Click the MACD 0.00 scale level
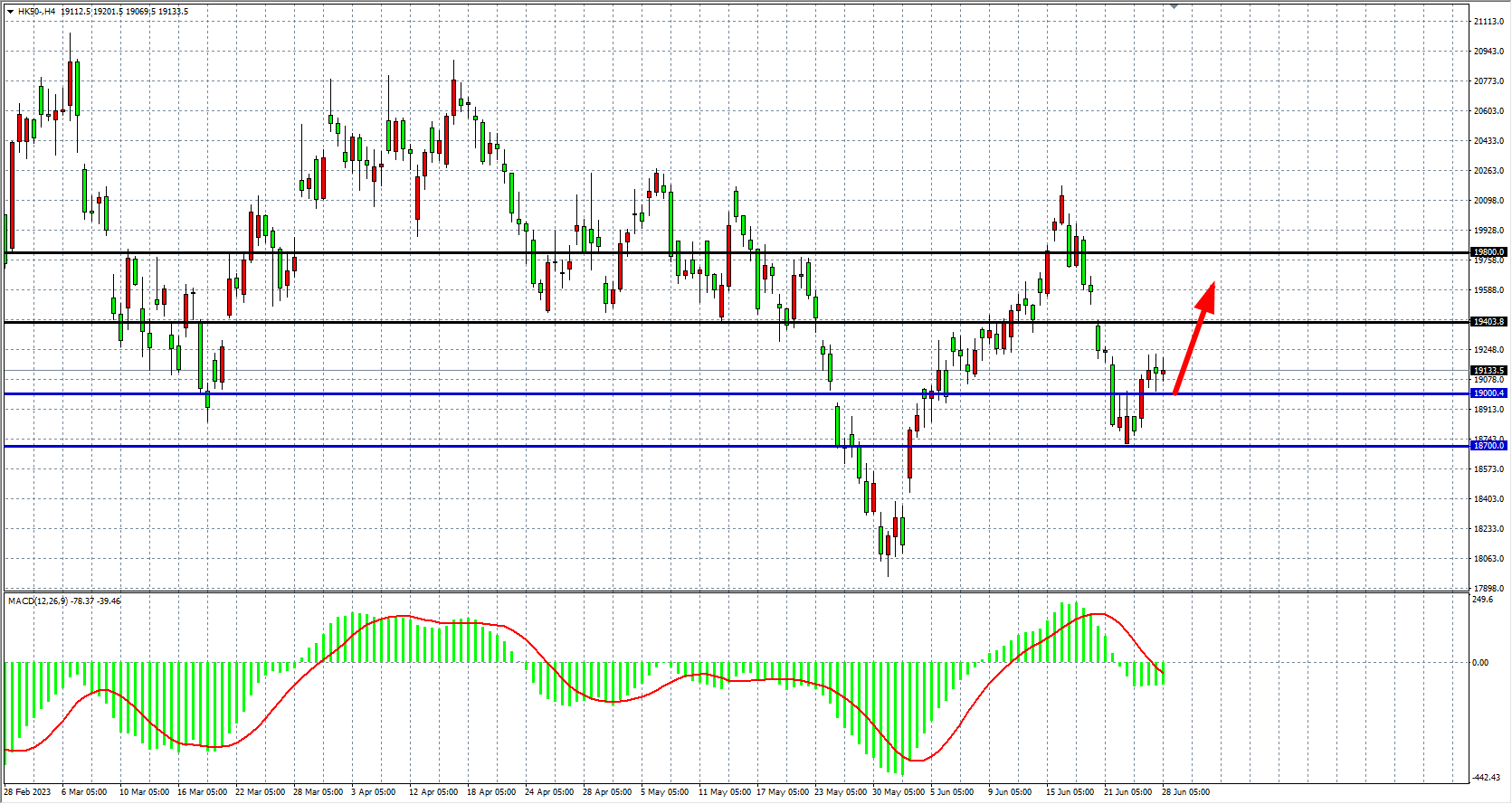This screenshot has height=804, width=1512. 1480,663
